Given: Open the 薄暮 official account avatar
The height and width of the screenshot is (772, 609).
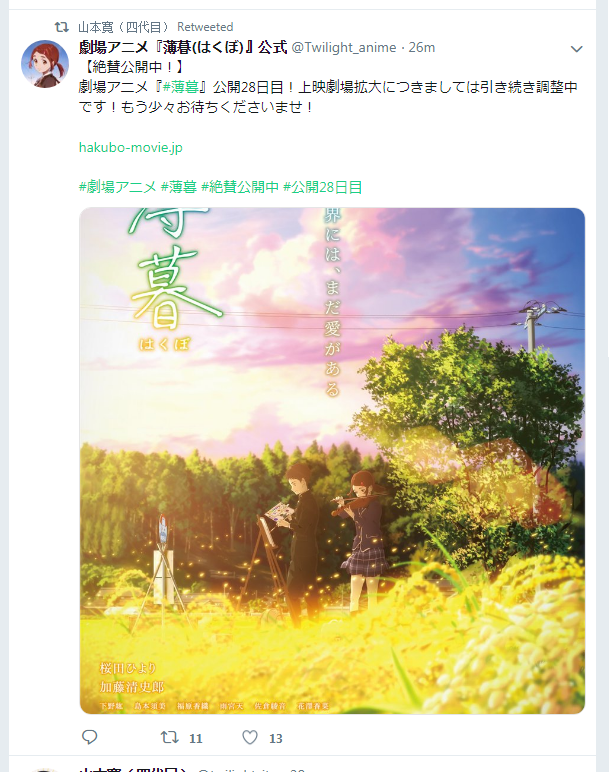Looking at the screenshot, I should pyautogui.click(x=45, y=64).
